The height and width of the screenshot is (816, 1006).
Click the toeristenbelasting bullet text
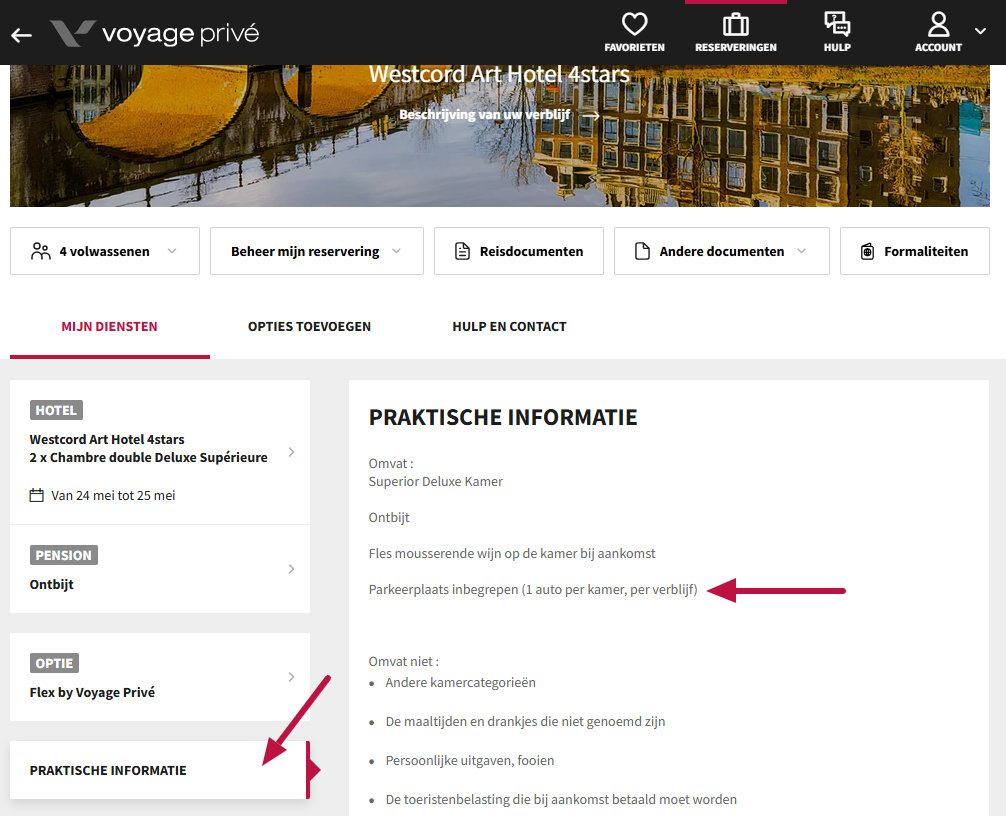pos(561,800)
